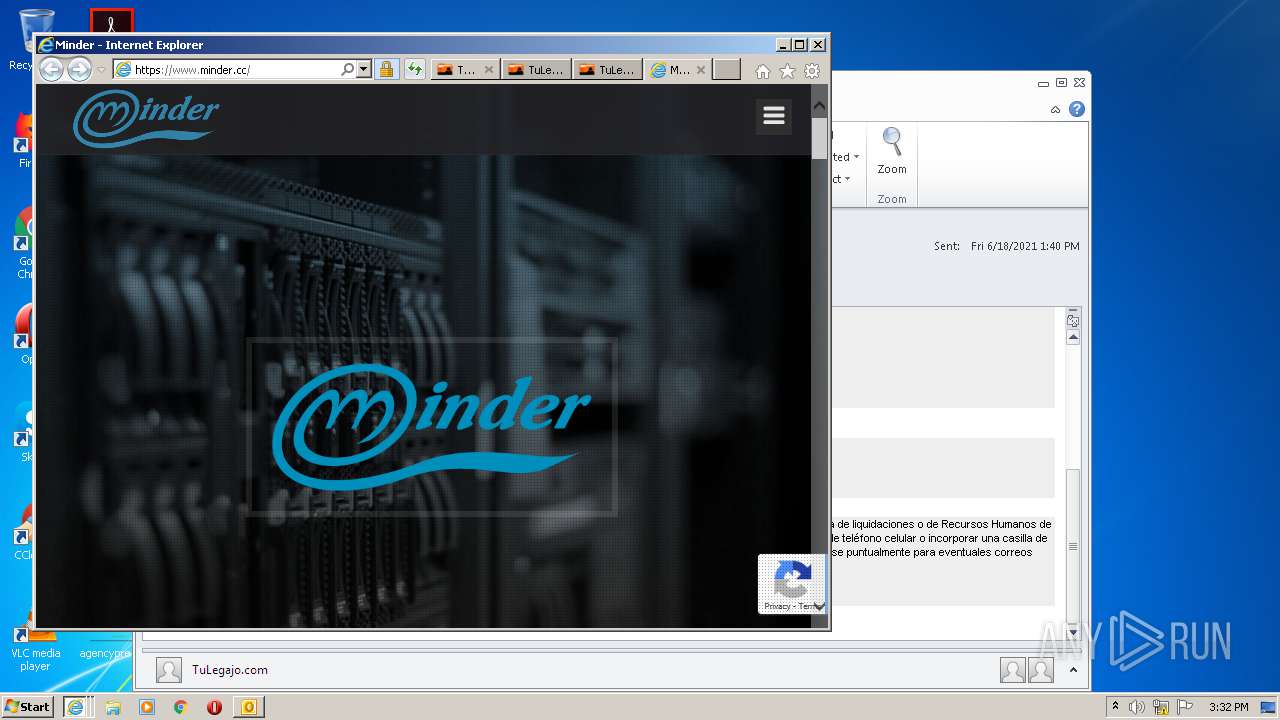The width and height of the screenshot is (1280, 720).
Task: Click the Zoom button in Outlook ribbon
Action: (x=892, y=151)
